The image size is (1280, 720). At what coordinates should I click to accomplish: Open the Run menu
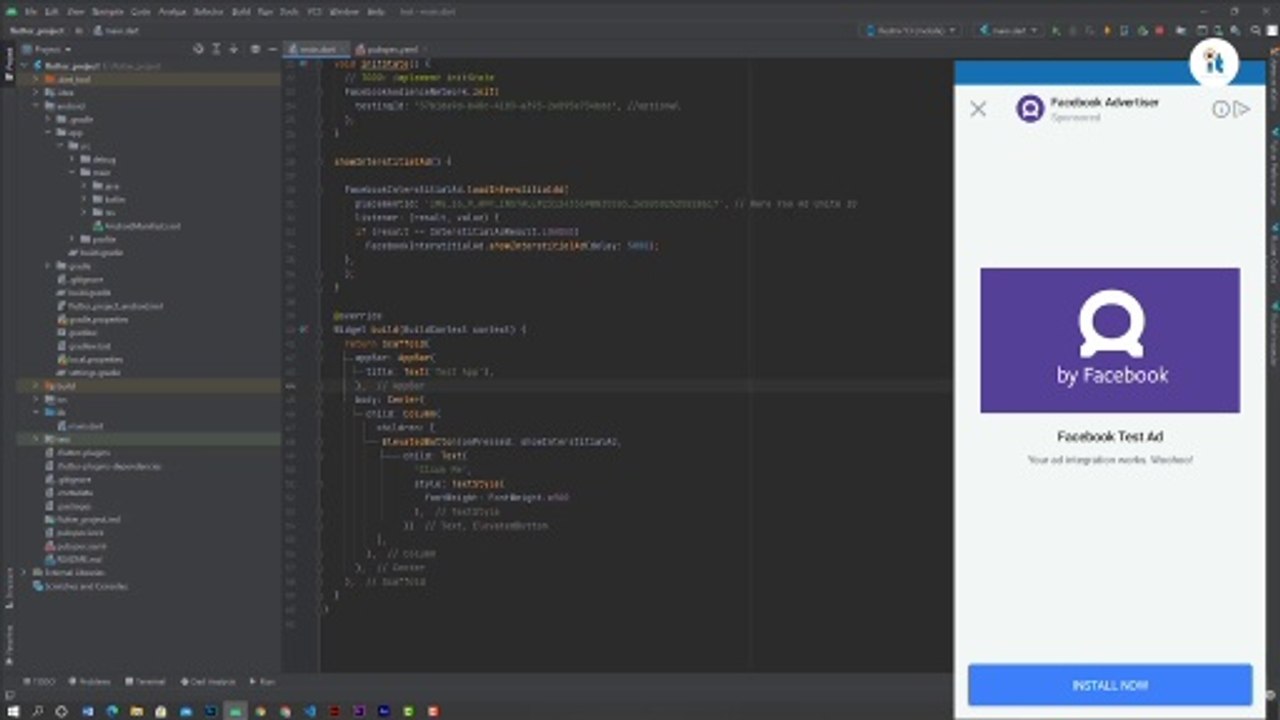pyautogui.click(x=265, y=12)
